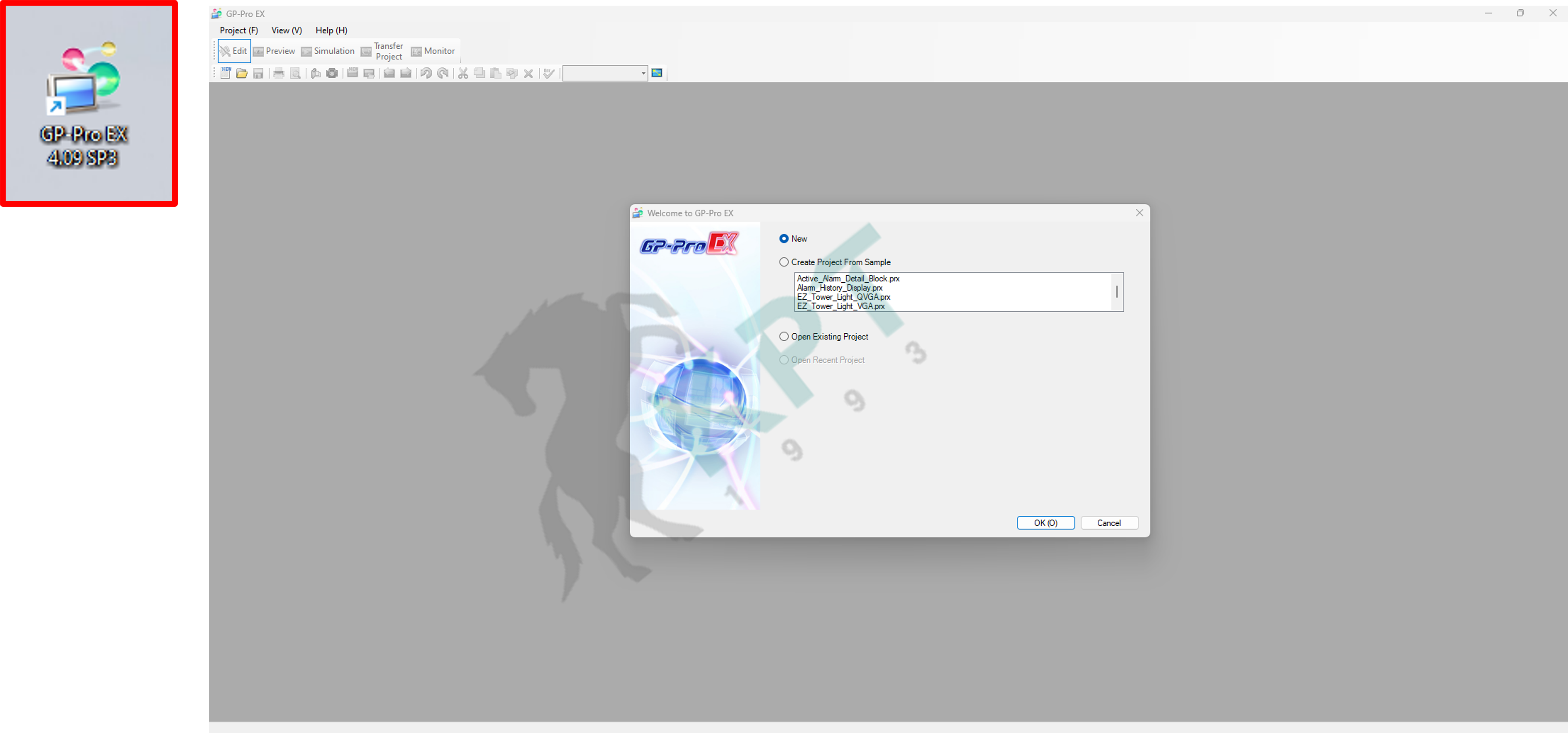Click the Undo arrow icon
1568x733 pixels.
point(426,74)
